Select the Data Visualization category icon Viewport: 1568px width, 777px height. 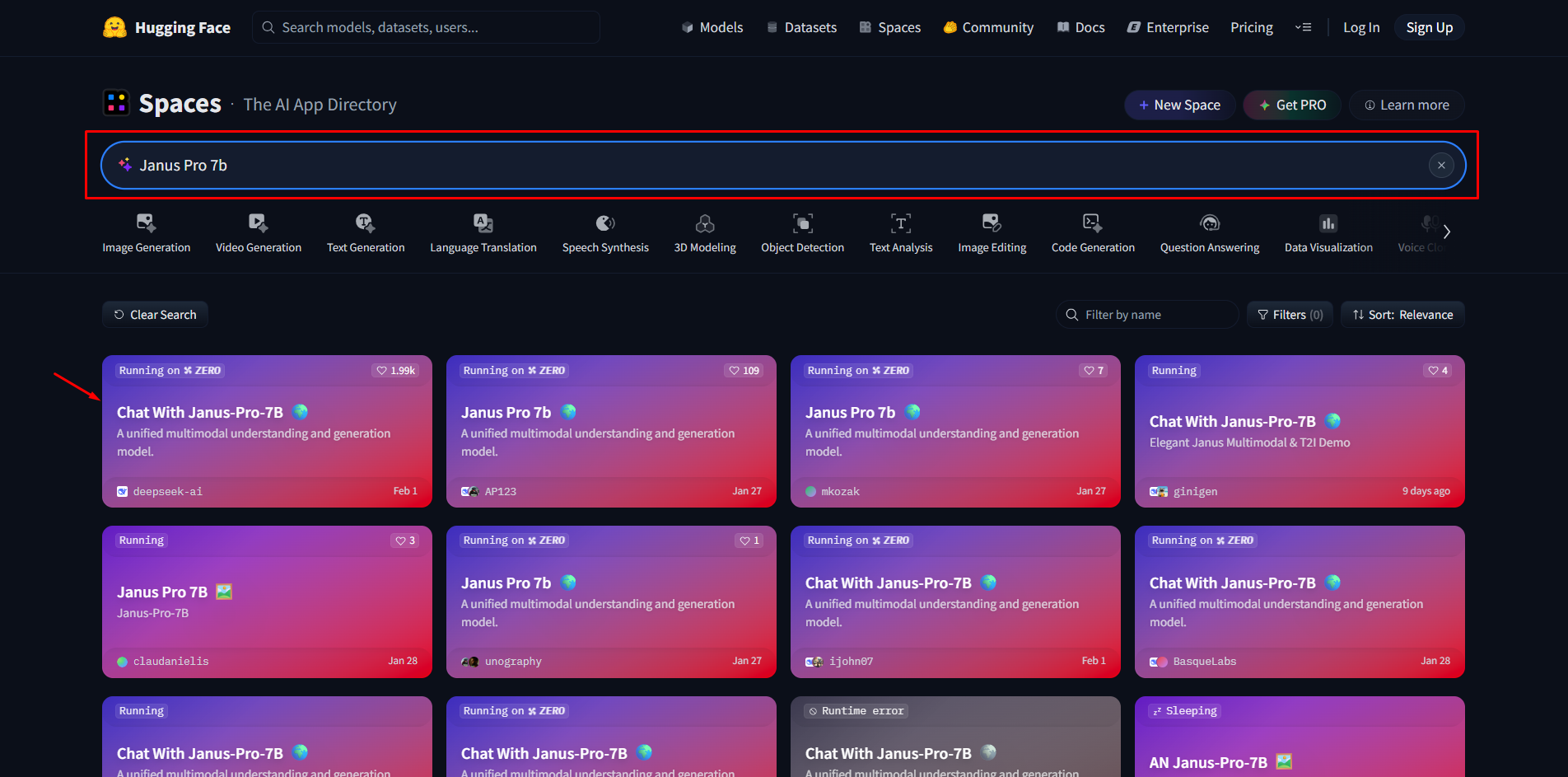click(x=1328, y=222)
